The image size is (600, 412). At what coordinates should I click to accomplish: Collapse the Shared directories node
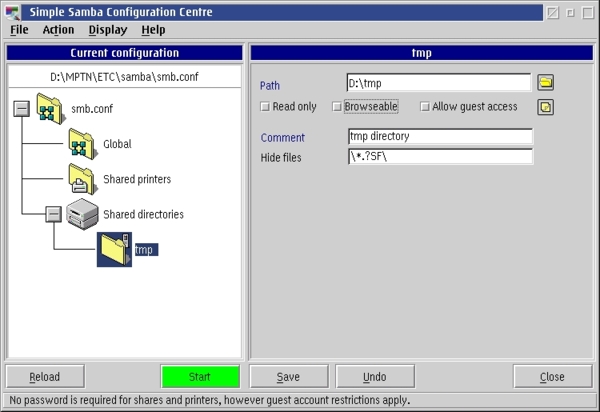[54, 214]
